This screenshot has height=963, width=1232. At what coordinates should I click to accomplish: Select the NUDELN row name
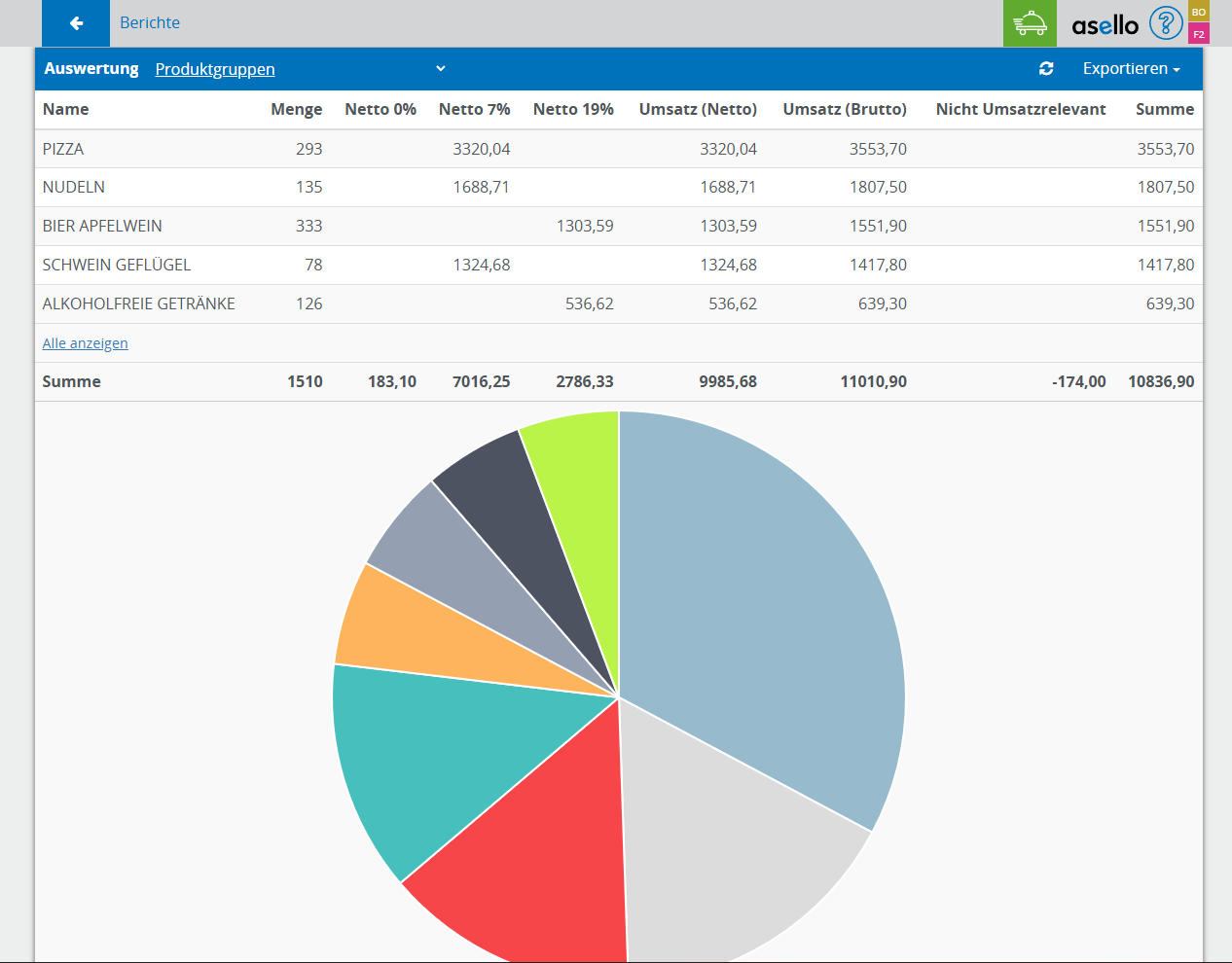(x=74, y=187)
